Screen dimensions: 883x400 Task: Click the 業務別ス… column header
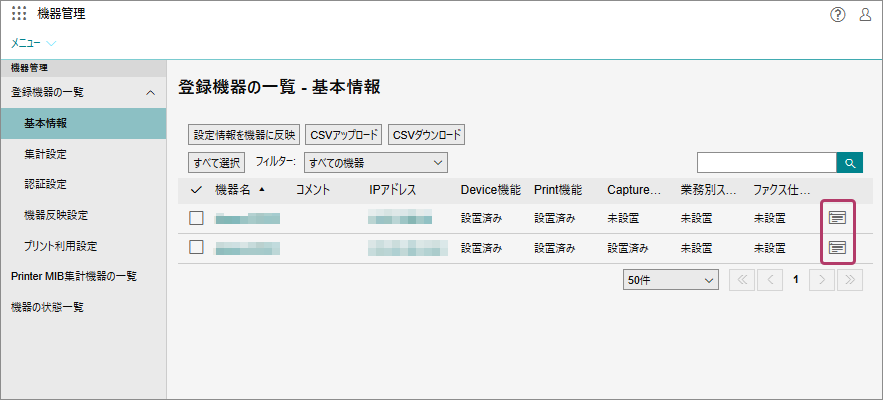tap(708, 190)
